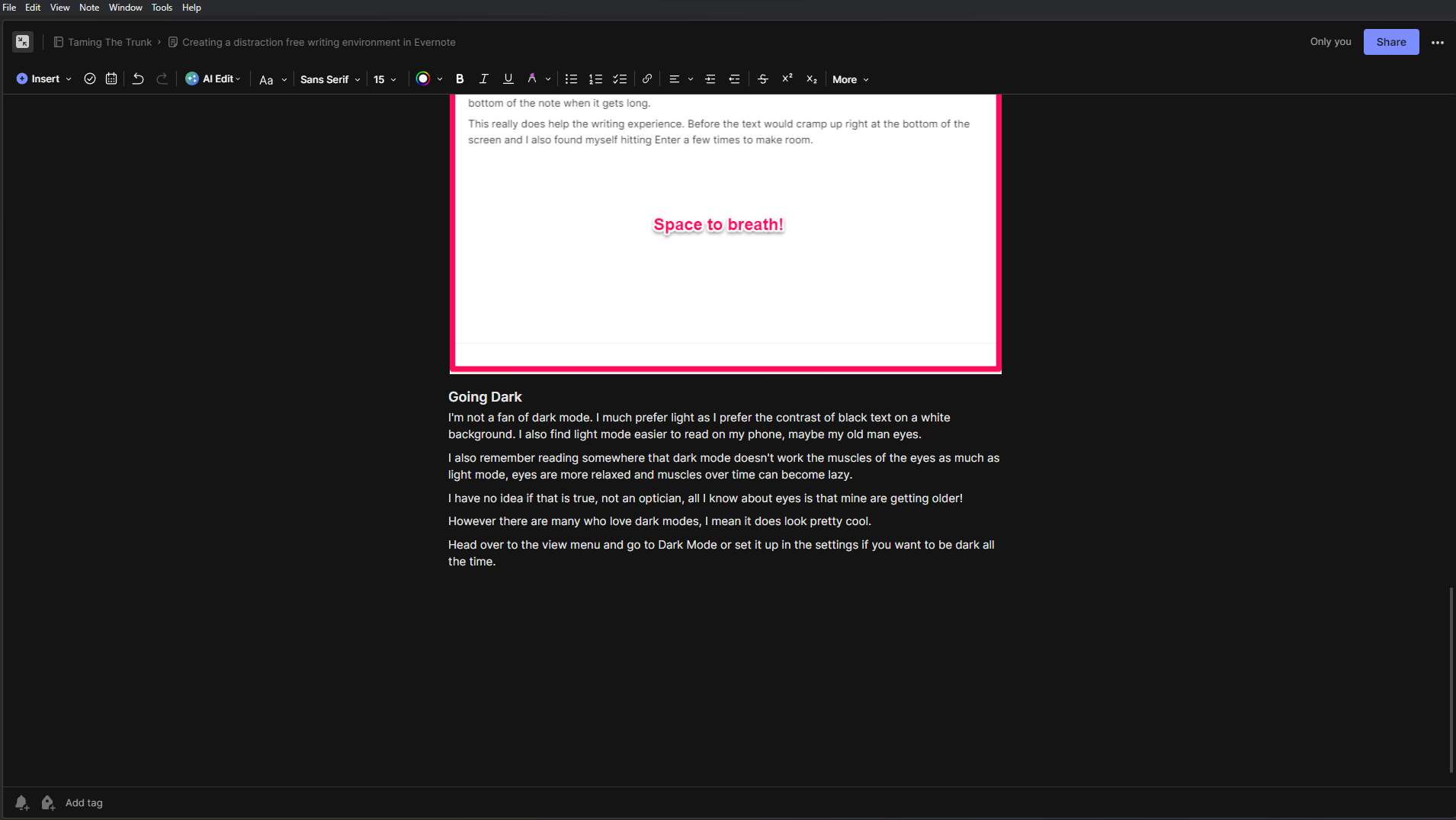
Task: Open the Taming The Trunk notebook link
Action: [x=109, y=42]
